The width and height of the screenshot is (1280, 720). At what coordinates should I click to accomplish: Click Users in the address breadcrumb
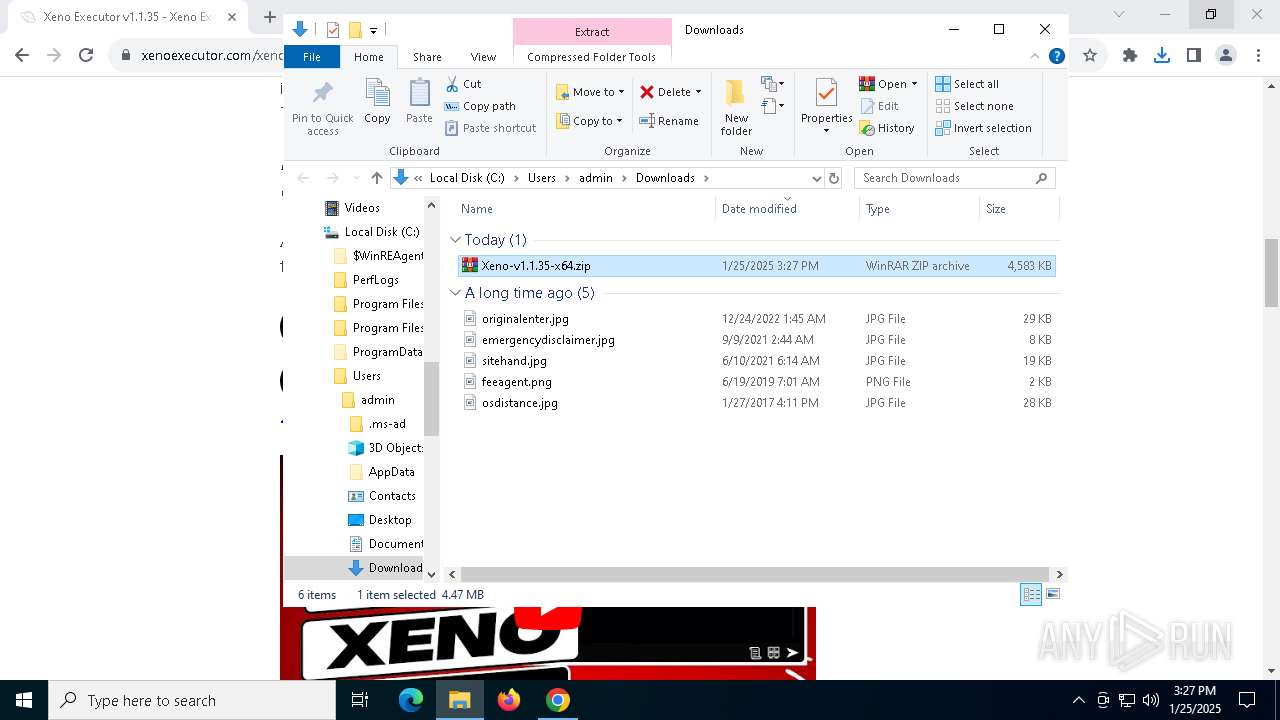[x=541, y=178]
